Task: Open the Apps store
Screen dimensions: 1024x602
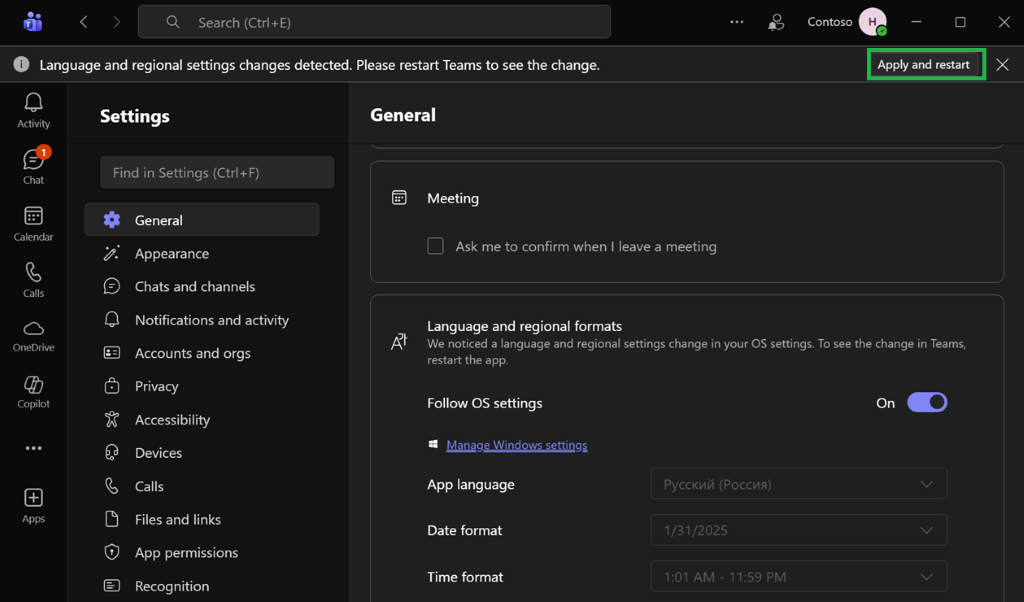Action: [x=33, y=505]
